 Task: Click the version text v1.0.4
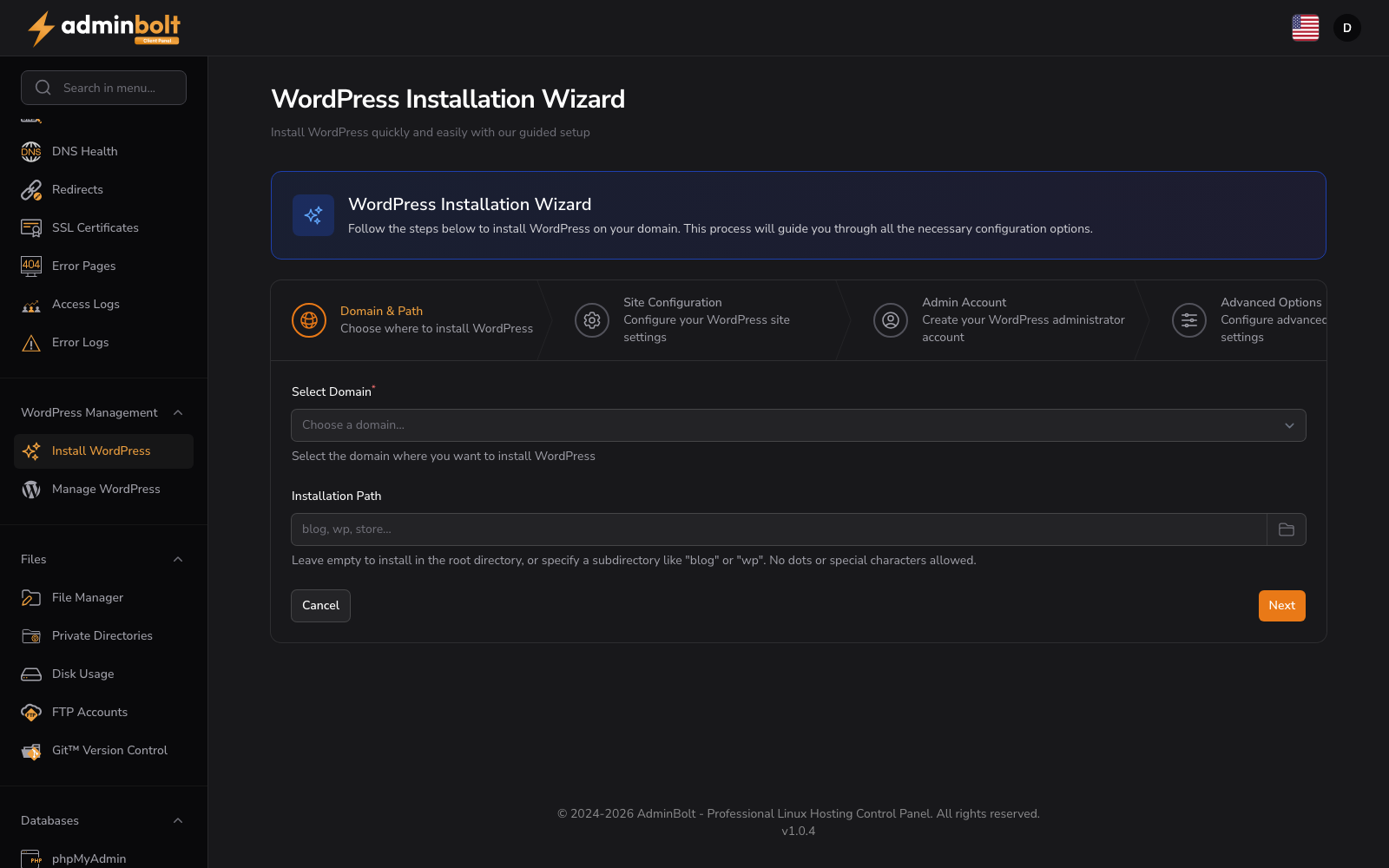click(798, 831)
